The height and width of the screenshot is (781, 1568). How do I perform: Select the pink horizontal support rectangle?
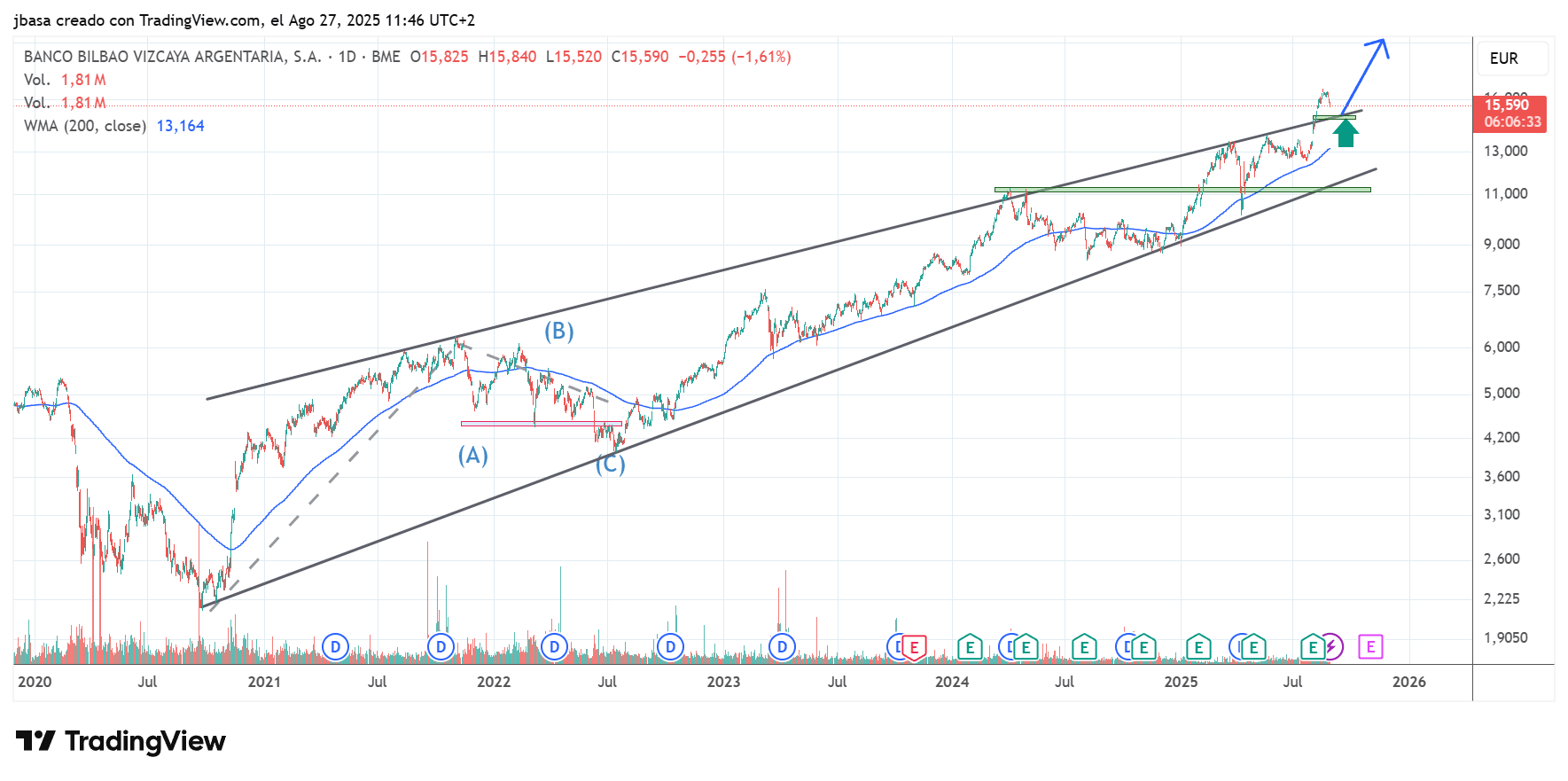[541, 424]
